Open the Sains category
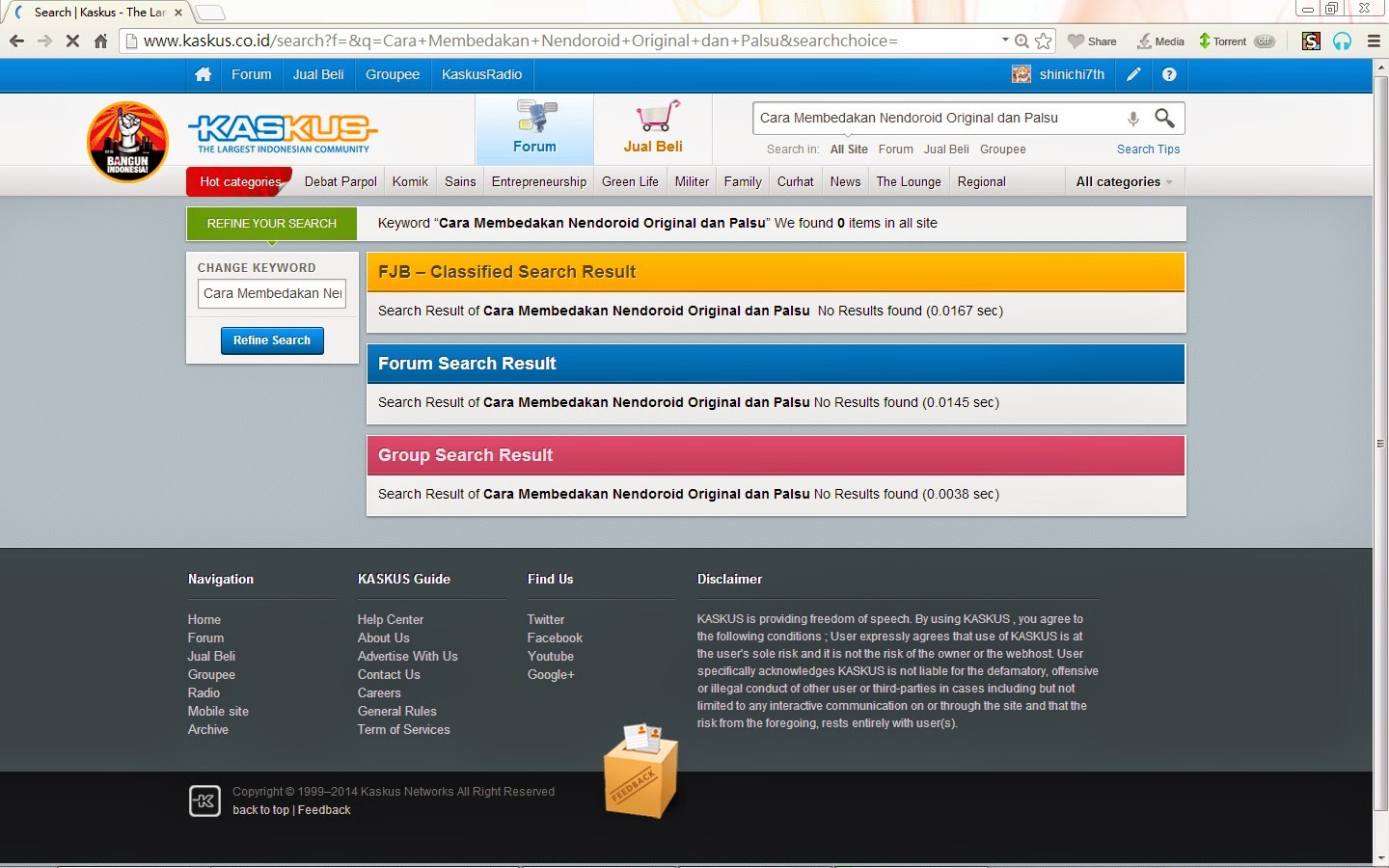 [460, 181]
